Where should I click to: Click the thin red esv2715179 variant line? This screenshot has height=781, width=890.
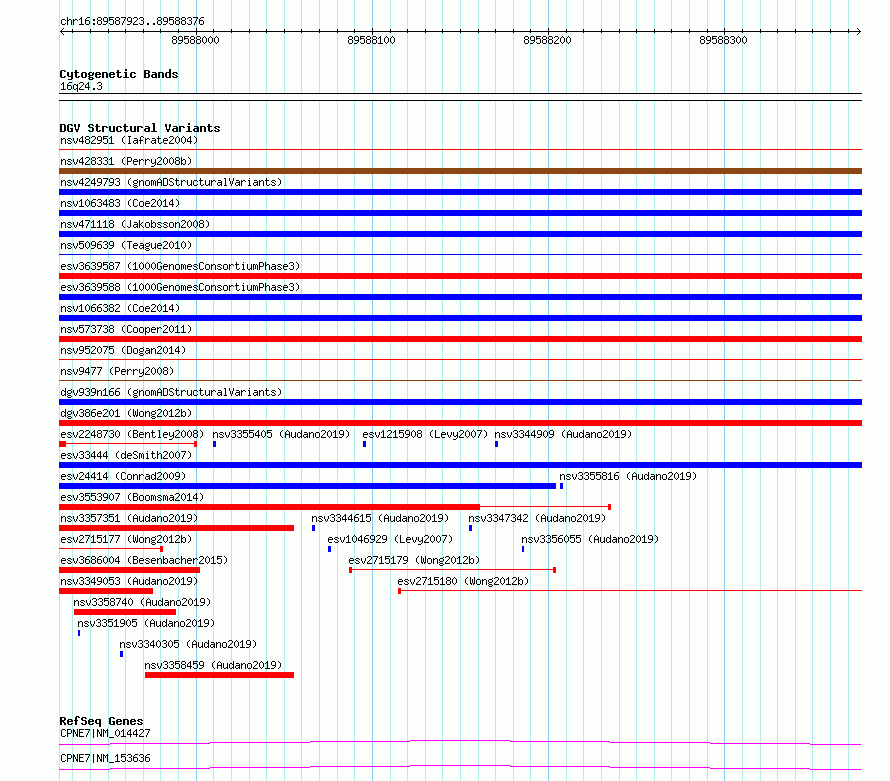[452, 570]
